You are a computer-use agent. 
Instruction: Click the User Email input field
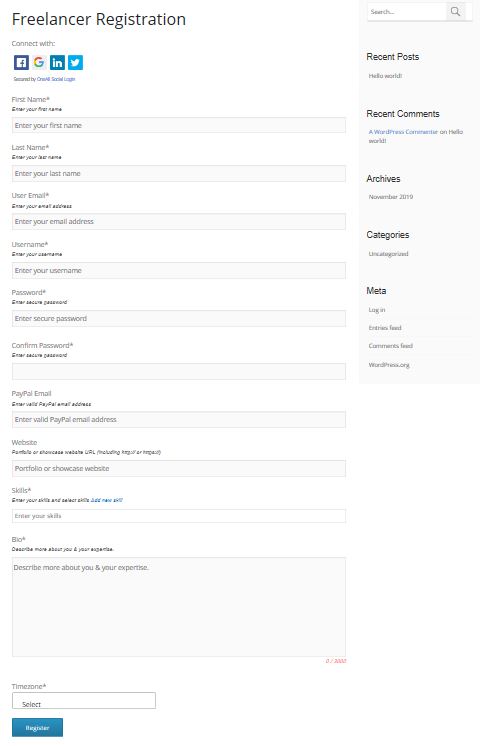pos(178,222)
